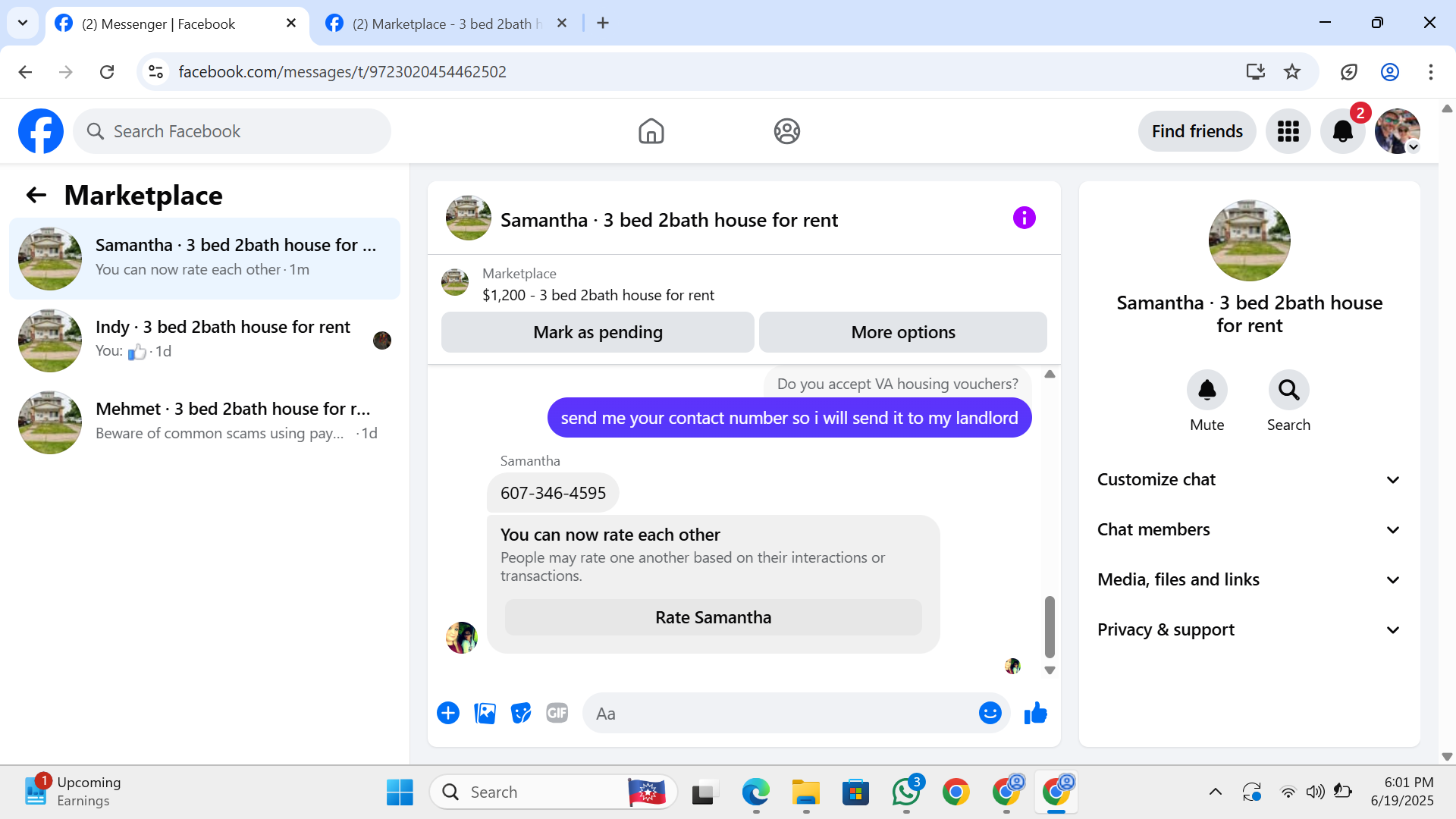This screenshot has width=1456, height=819.
Task: Open the Facebook menu grid icon
Action: tap(1288, 131)
